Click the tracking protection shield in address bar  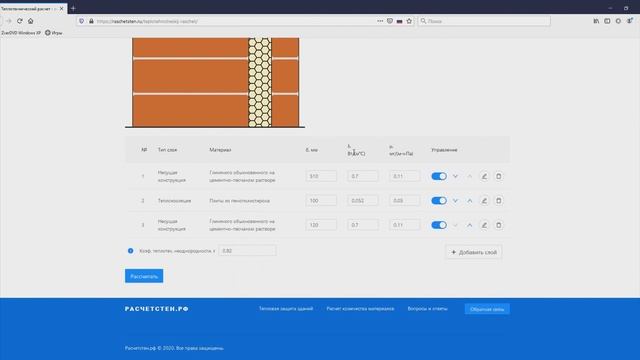click(82, 21)
